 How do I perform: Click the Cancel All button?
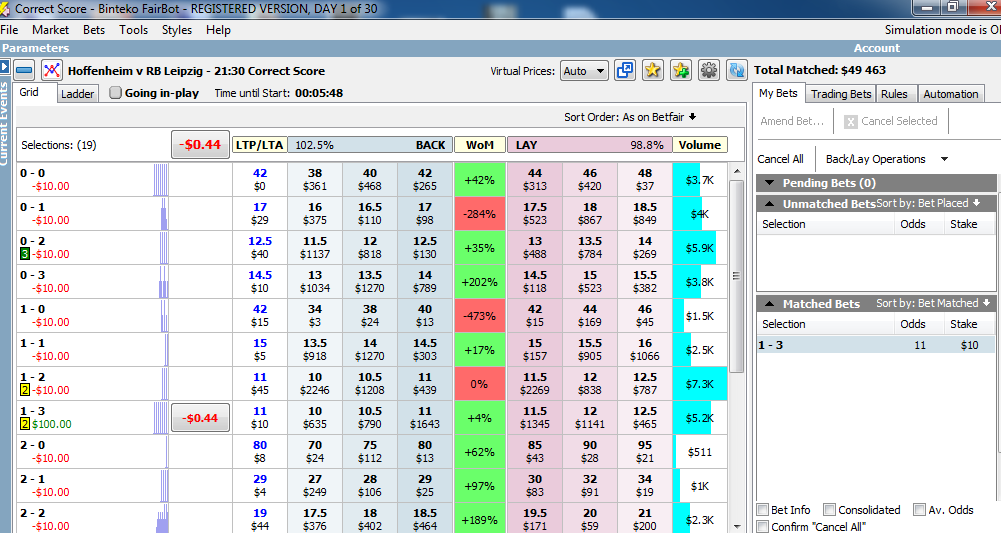(x=780, y=159)
